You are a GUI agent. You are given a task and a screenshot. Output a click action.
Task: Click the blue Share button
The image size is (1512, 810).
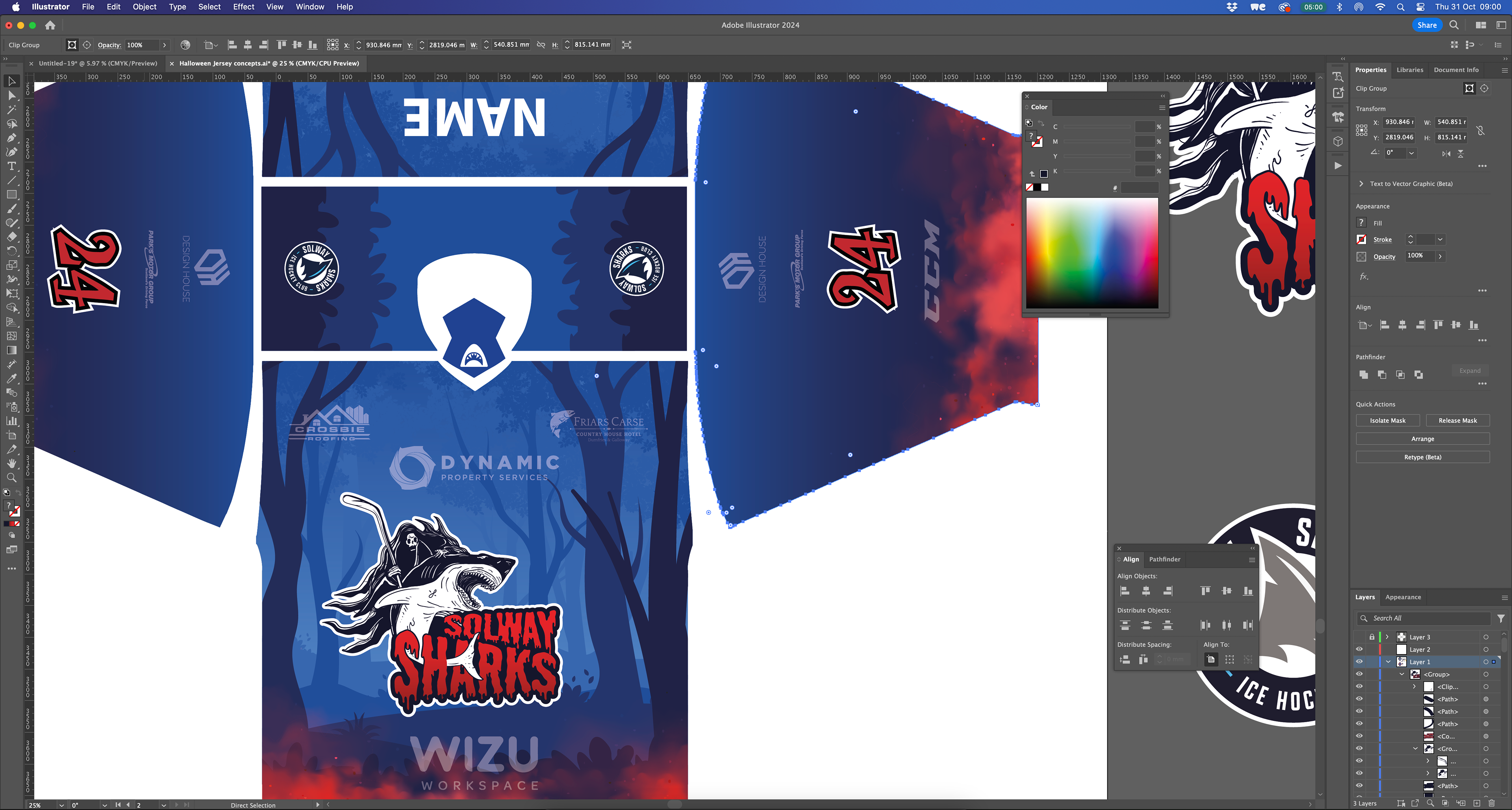pos(1426,25)
